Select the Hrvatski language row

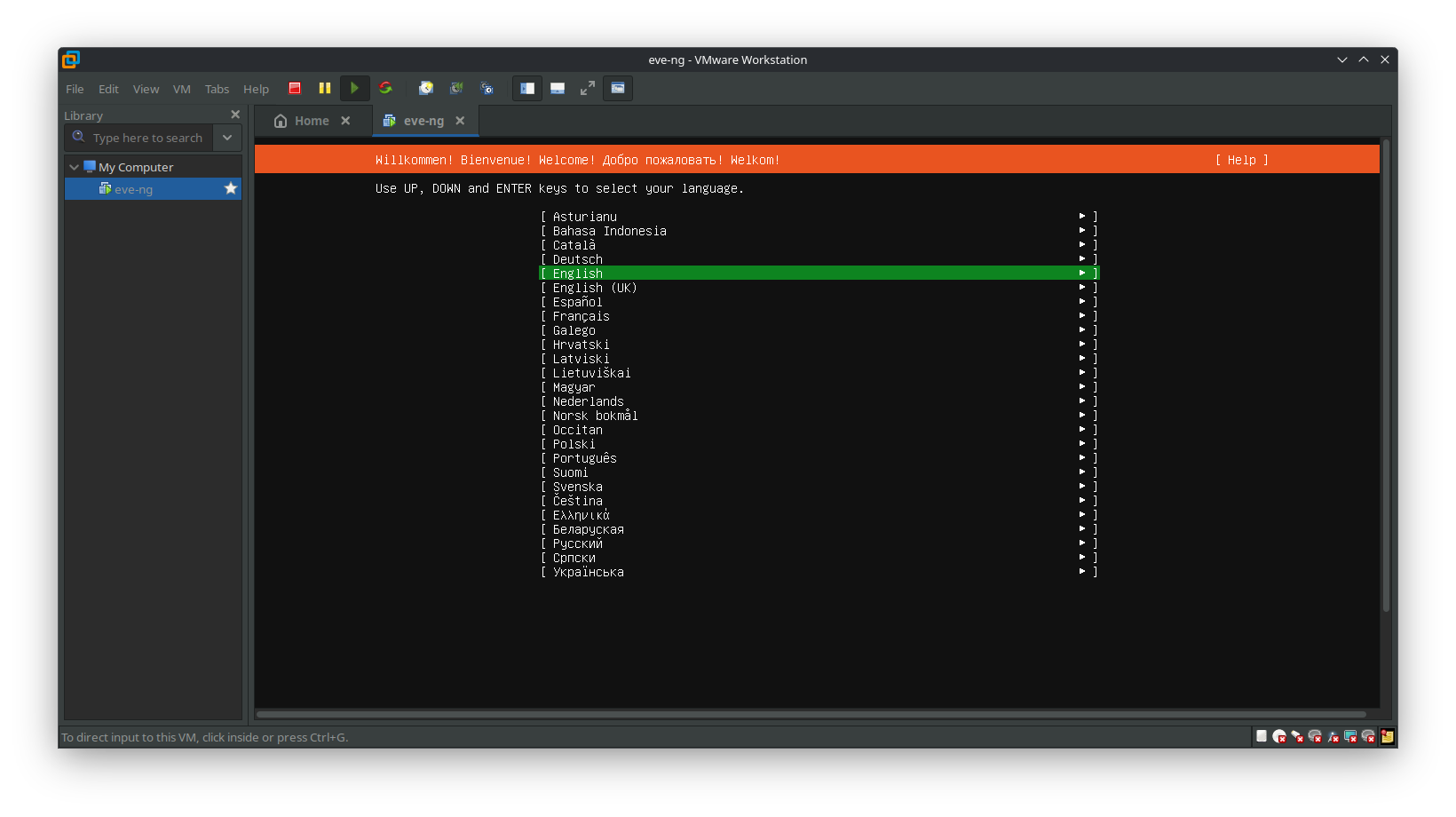pyautogui.click(x=819, y=345)
